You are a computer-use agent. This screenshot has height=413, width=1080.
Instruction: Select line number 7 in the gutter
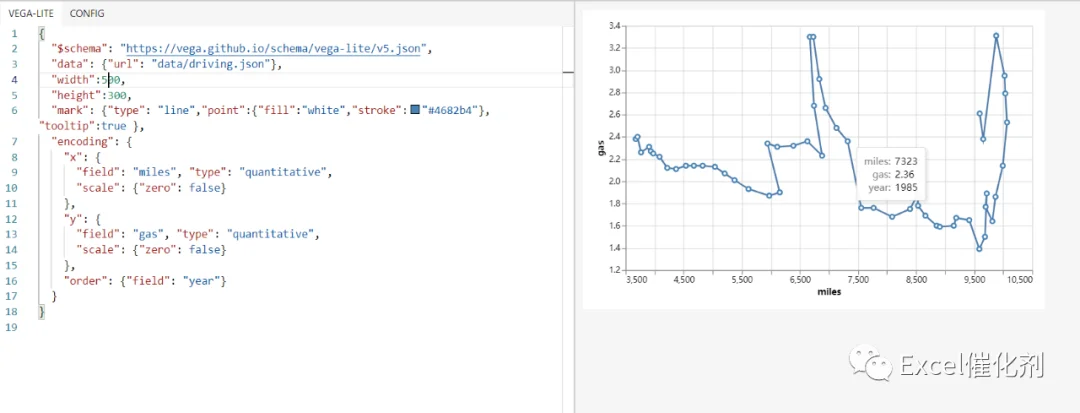coord(14,141)
